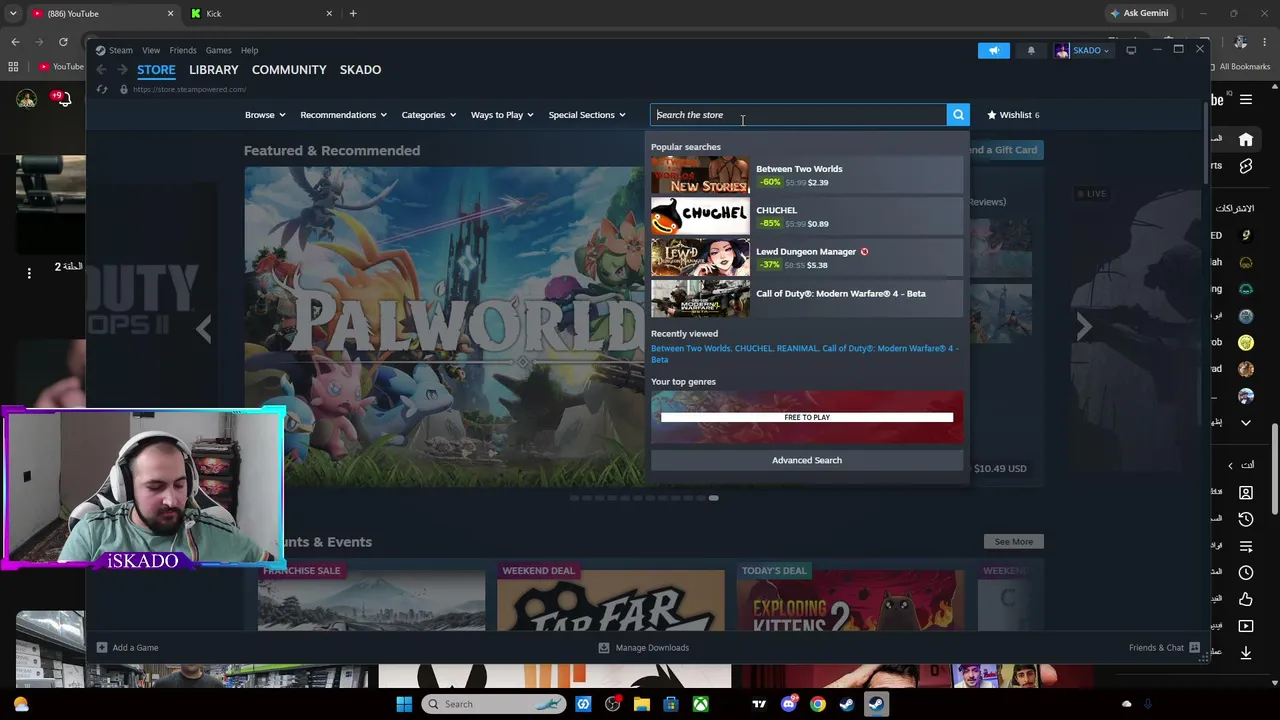The image size is (1280, 720).
Task: Open a new Chrome tab
Action: [353, 14]
